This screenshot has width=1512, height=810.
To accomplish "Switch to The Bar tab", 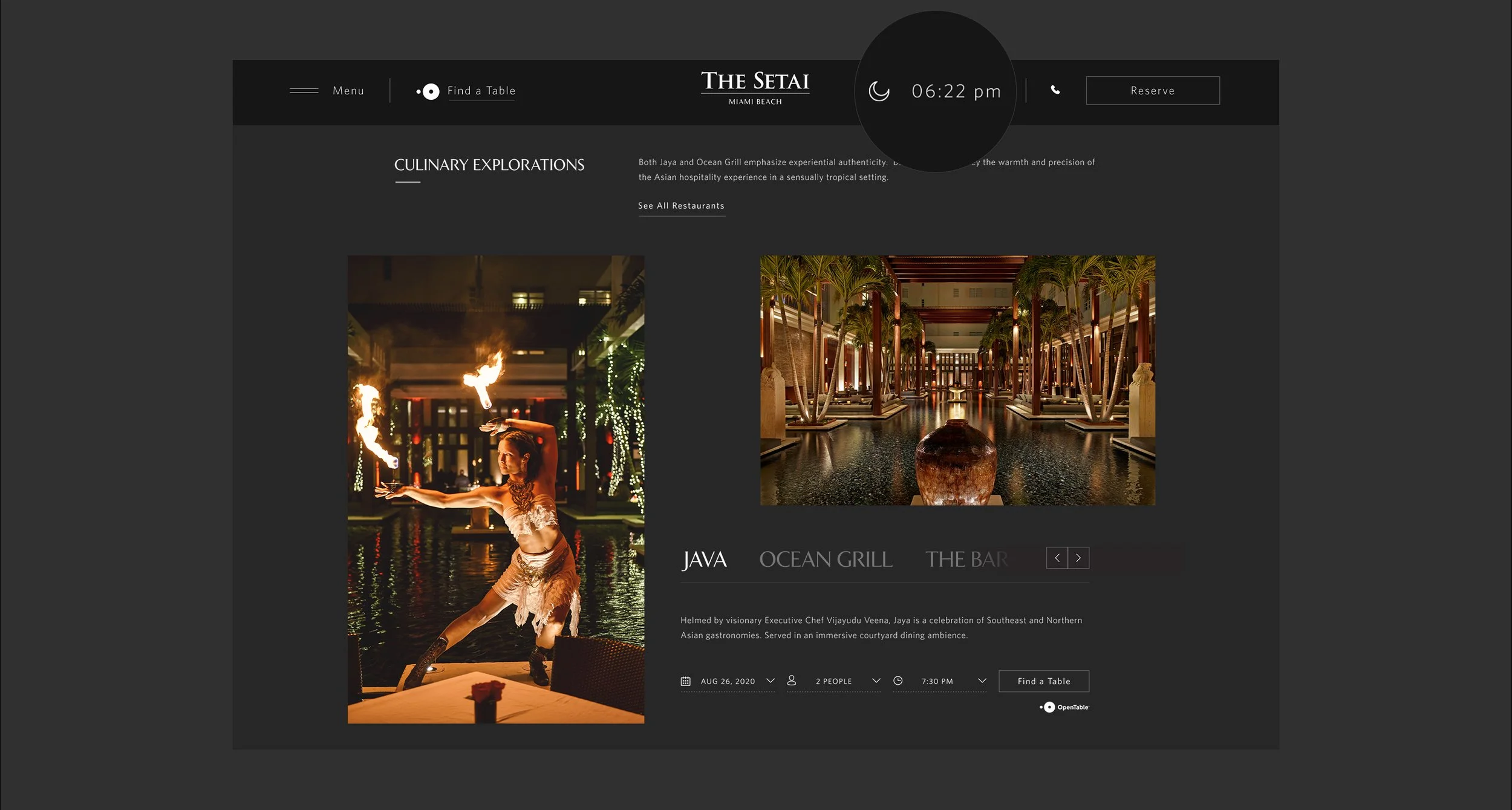I will pyautogui.click(x=966, y=560).
